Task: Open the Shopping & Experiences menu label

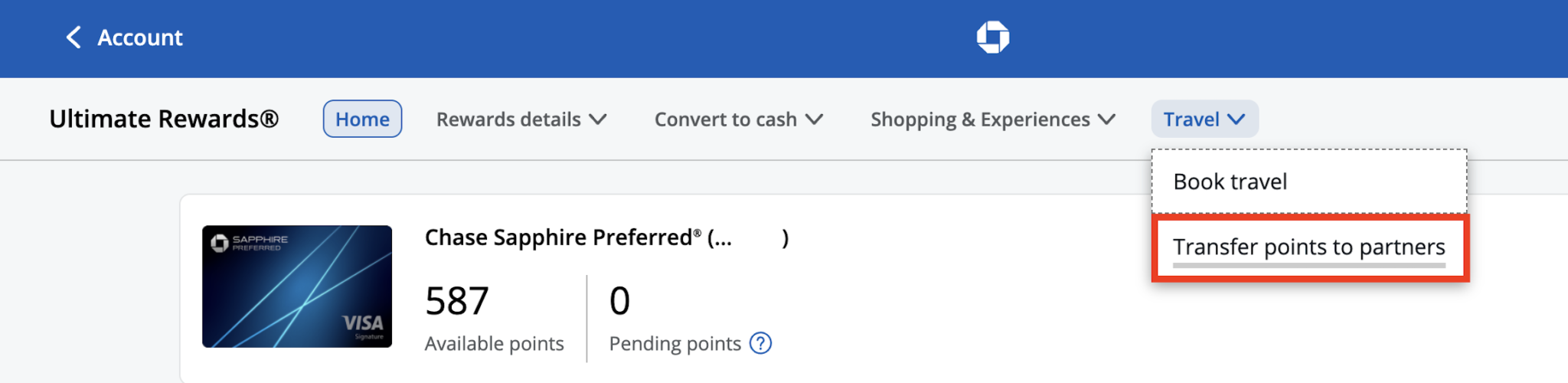Action: (980, 119)
